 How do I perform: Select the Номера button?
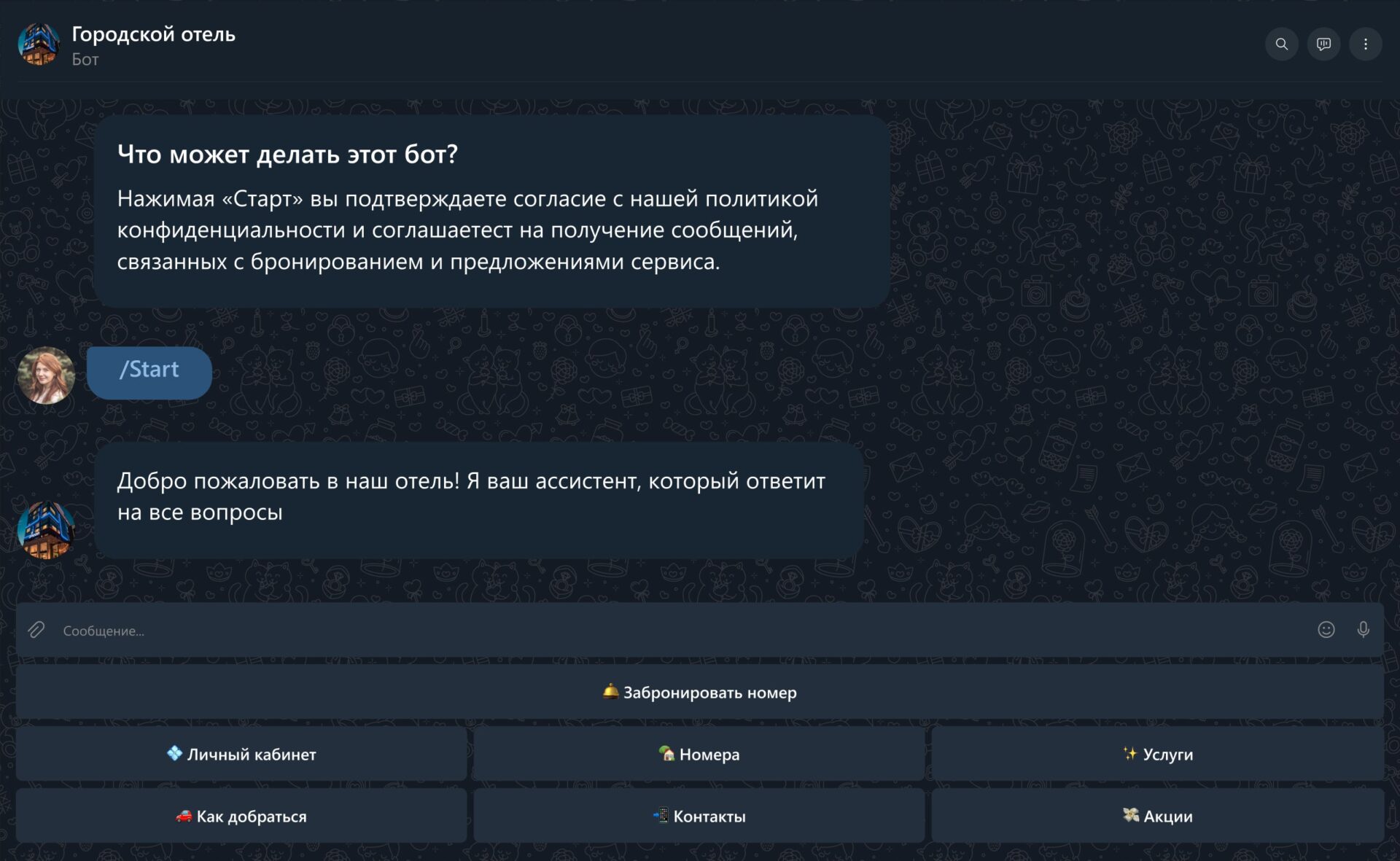[x=699, y=755]
